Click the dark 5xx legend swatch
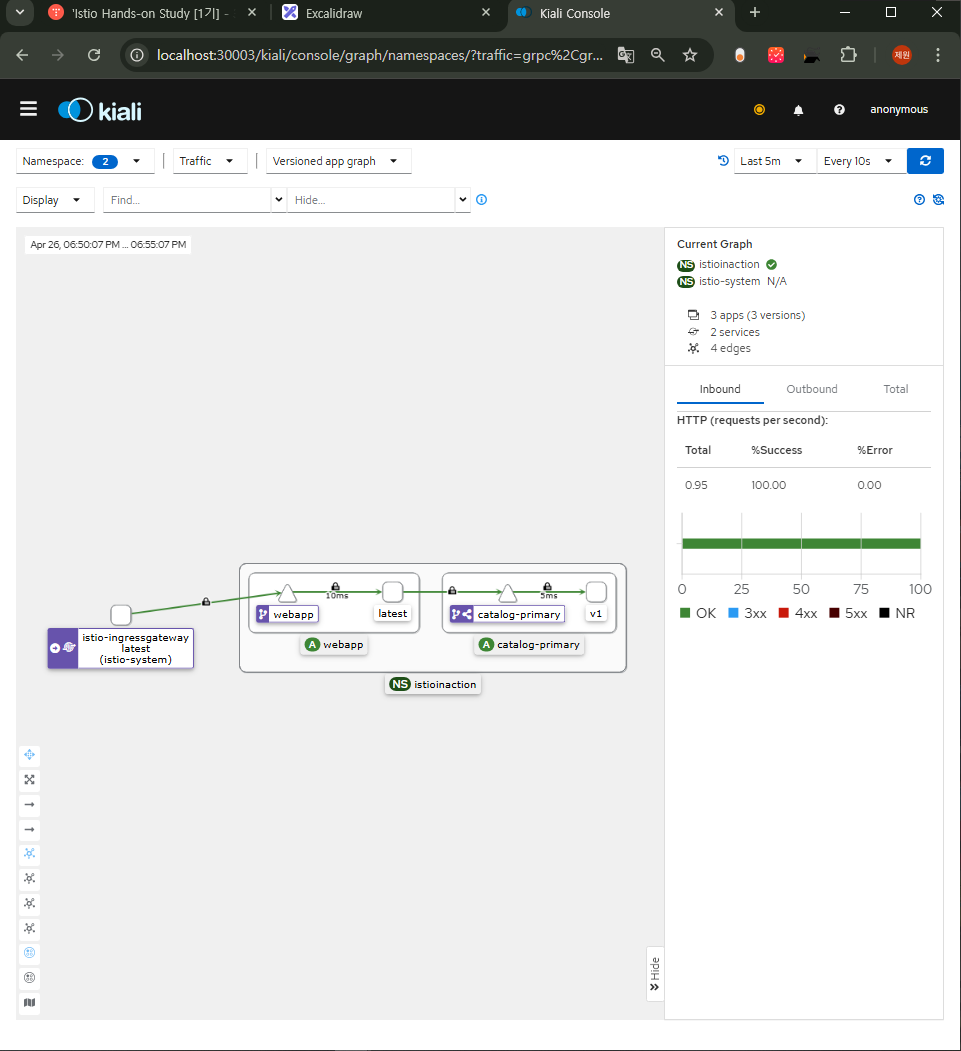This screenshot has width=961, height=1051. click(834, 613)
